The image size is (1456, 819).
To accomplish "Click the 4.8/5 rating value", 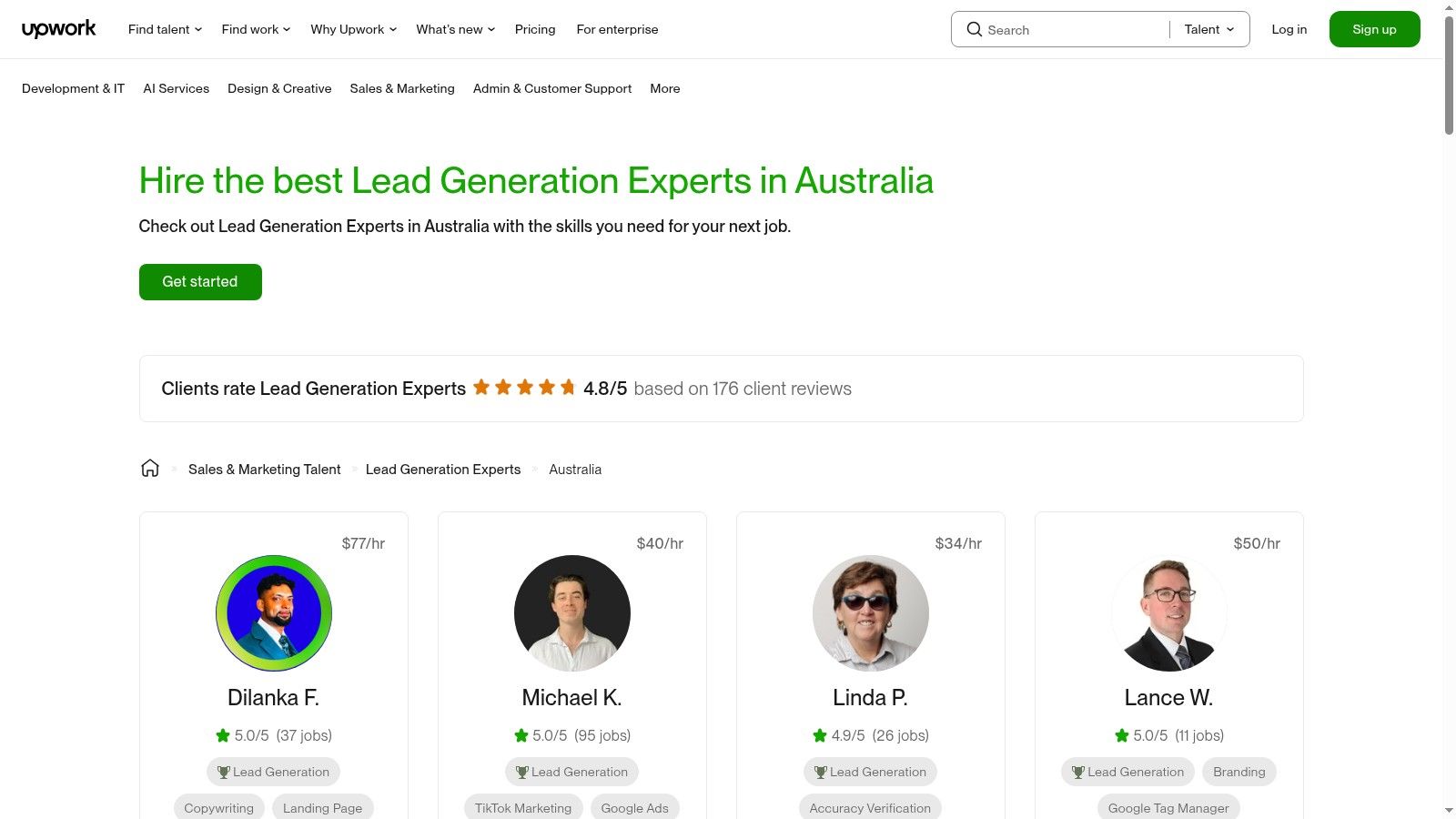I will pos(605,389).
